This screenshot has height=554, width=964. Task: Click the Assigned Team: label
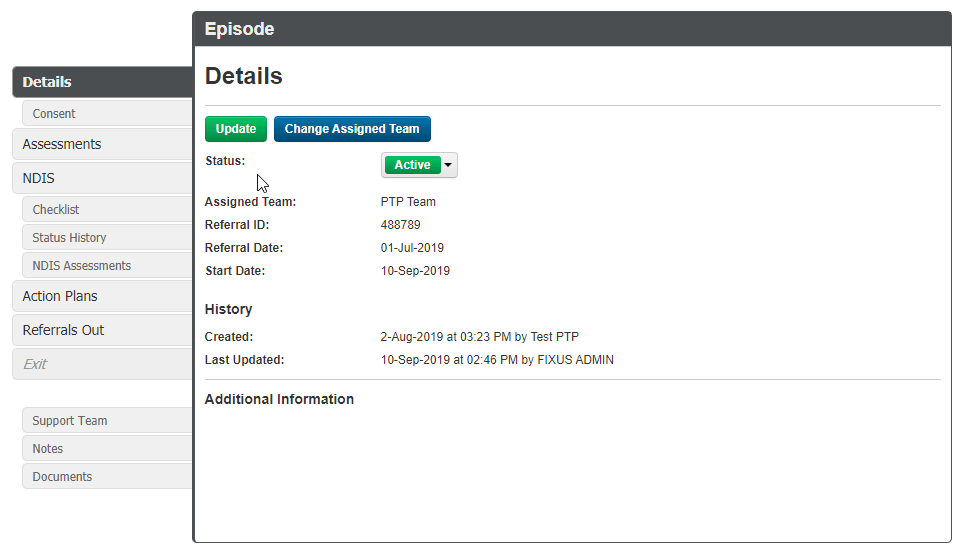coord(250,202)
